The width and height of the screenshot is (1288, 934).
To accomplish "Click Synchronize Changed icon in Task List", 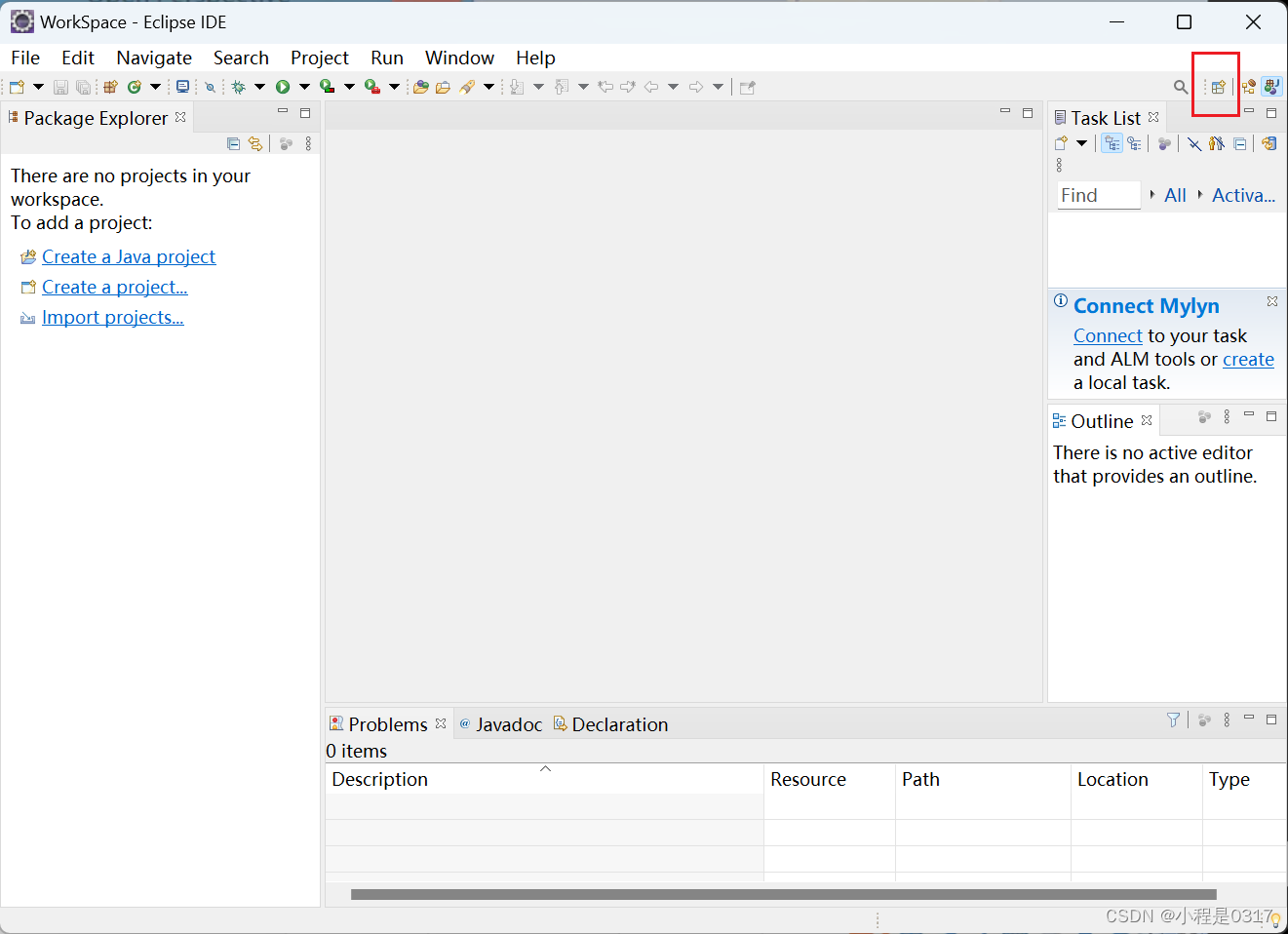I will [1268, 143].
